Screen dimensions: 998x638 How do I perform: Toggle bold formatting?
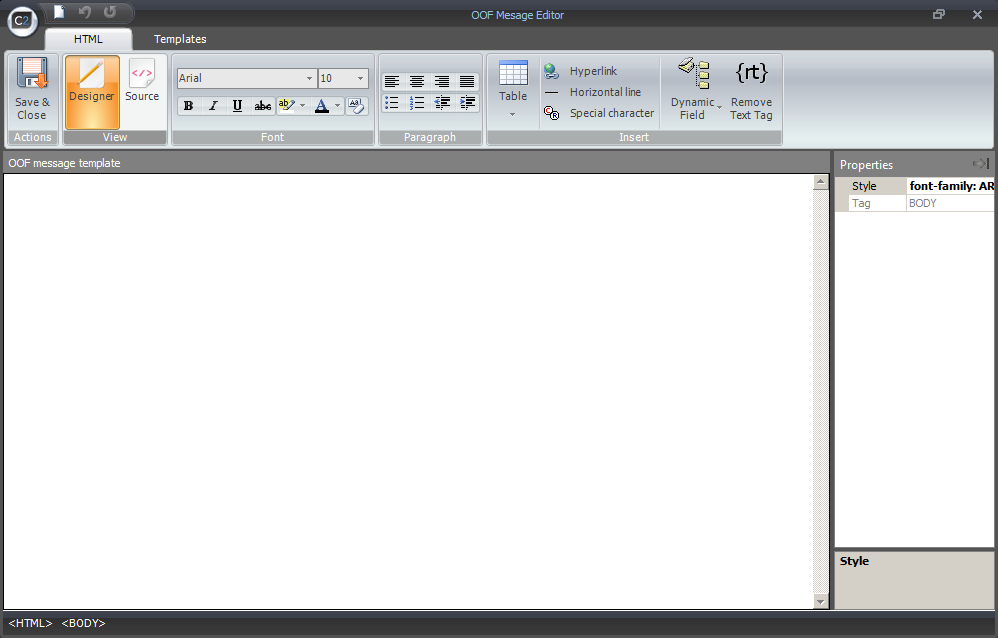(188, 106)
